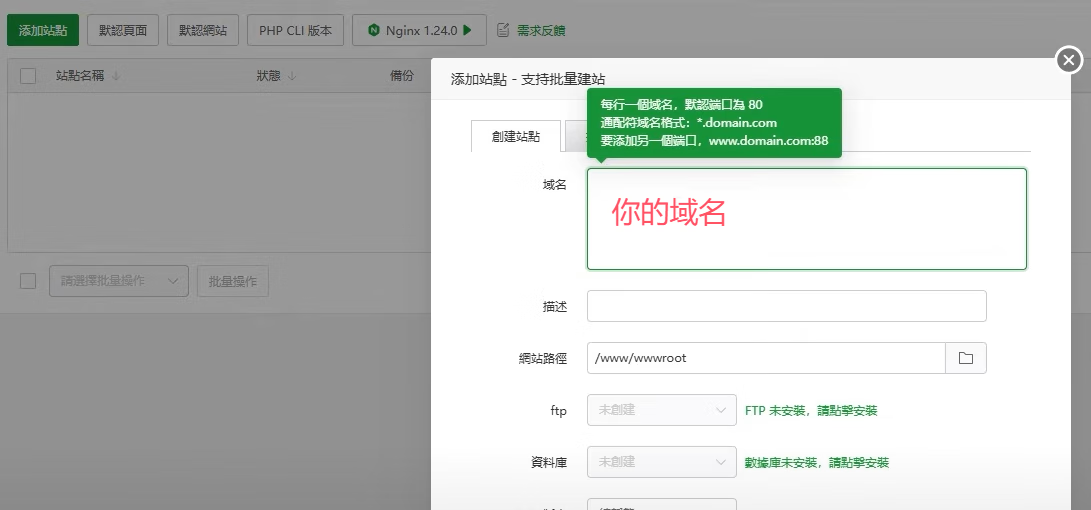Click the play arrow next to Nginx 1.24.0
1091x510 pixels.
[467, 30]
